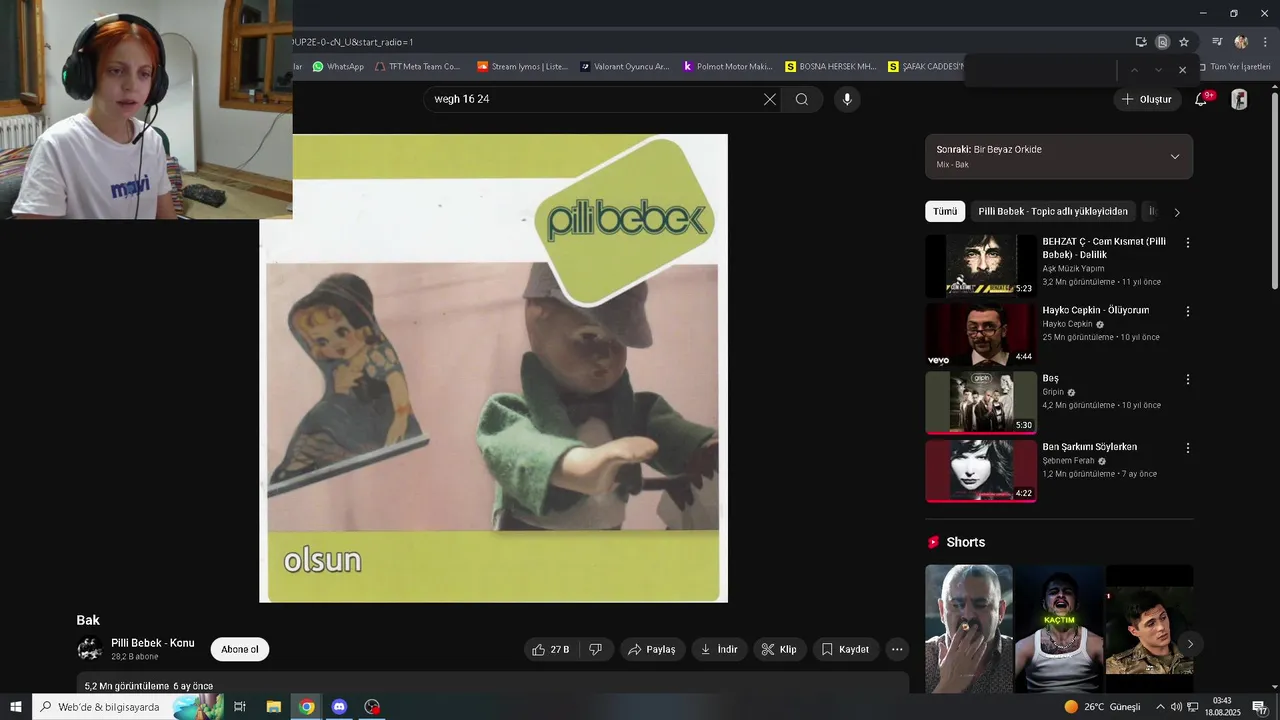1280x720 pixels.
Task: Show more filter chips with the arrow
Action: click(1177, 212)
